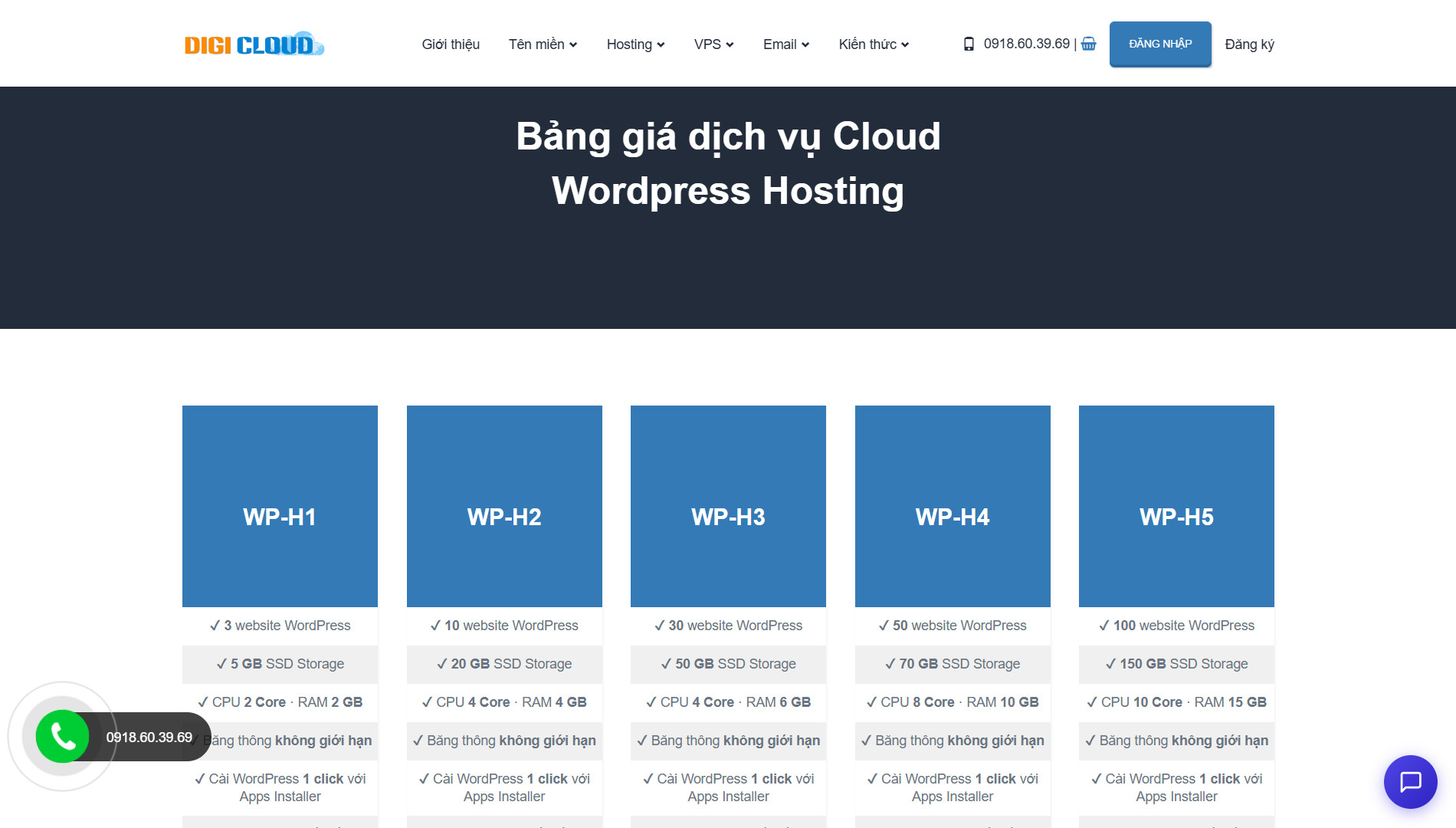Click the ĐĂNG NHẬP button
The width and height of the screenshot is (1456, 828).
tap(1160, 44)
